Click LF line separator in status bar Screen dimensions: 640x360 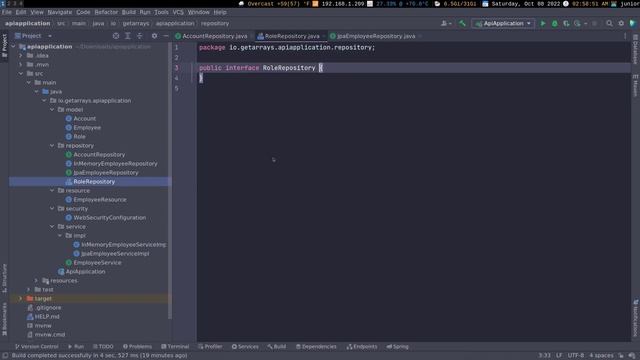click(559, 356)
